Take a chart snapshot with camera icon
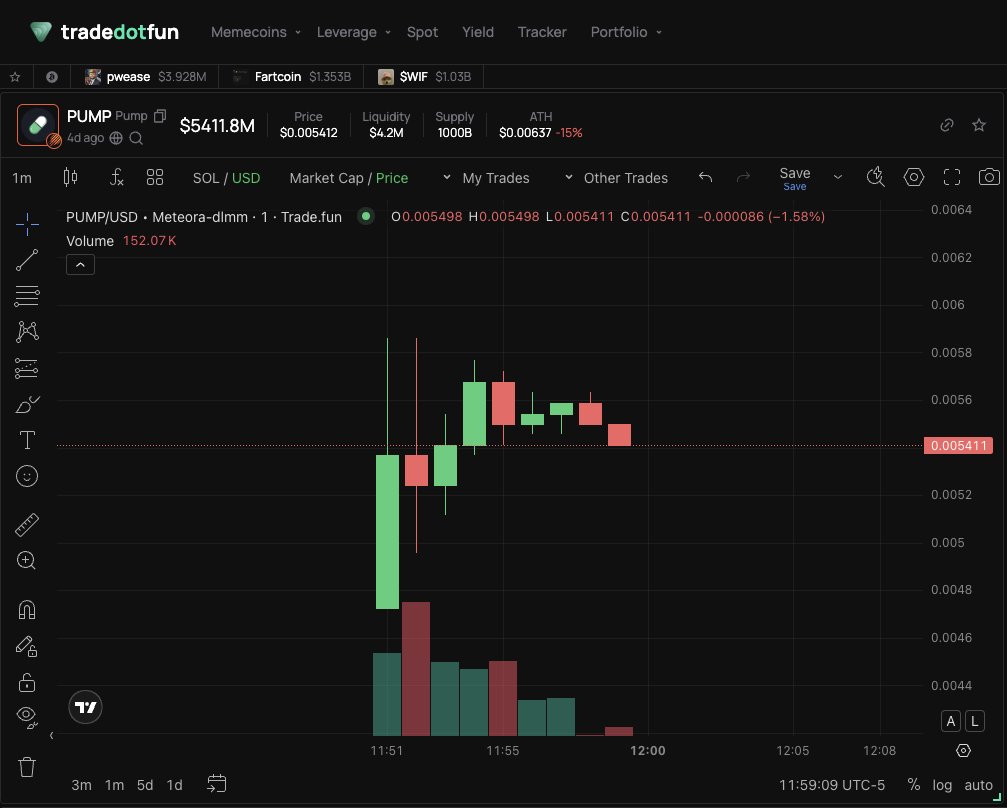Screen dimensions: 1007x808 point(989,177)
